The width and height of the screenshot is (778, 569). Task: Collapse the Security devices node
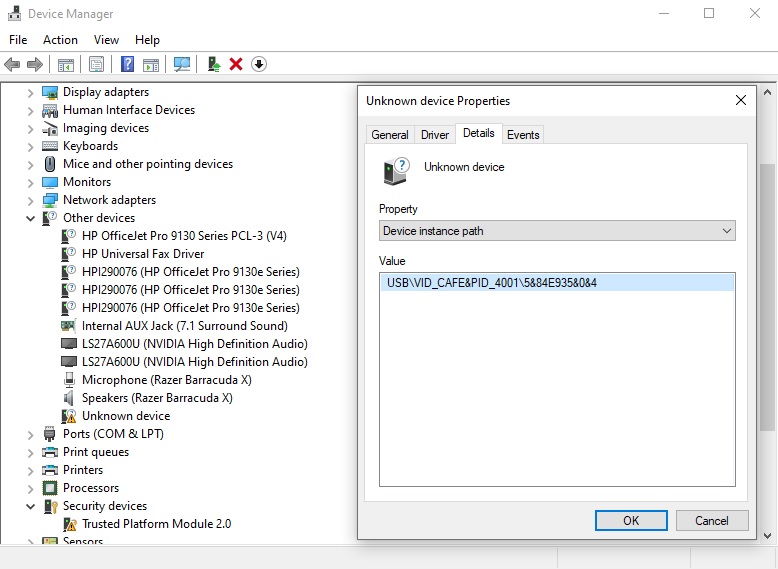point(30,506)
